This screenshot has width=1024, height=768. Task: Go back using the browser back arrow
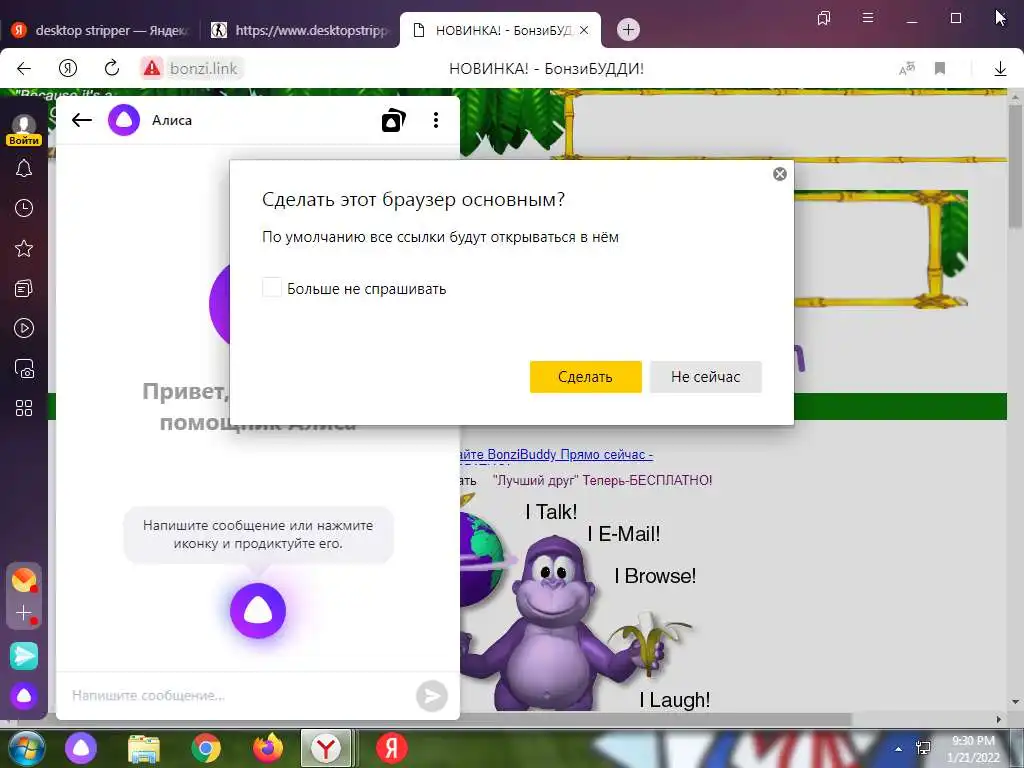24,69
